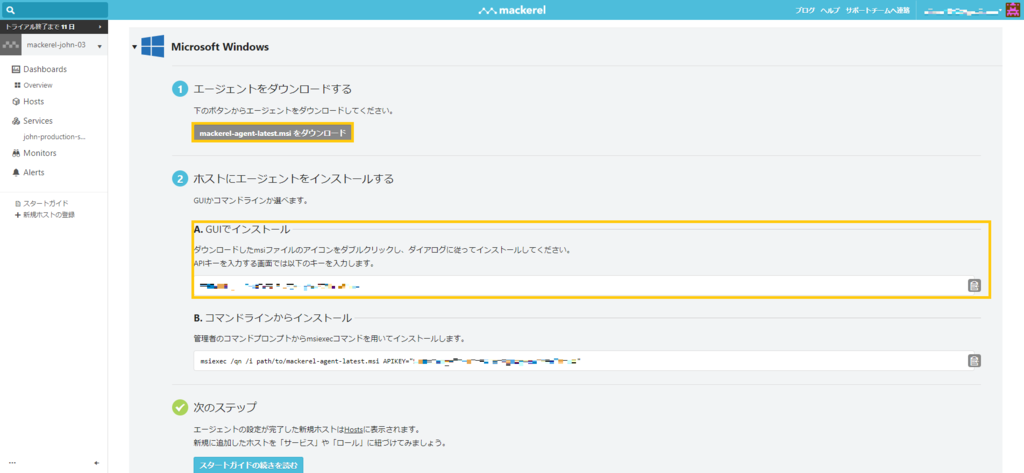The width and height of the screenshot is (1024, 473).
Task: Go to the Overview dashboard
Action: click(x=38, y=86)
